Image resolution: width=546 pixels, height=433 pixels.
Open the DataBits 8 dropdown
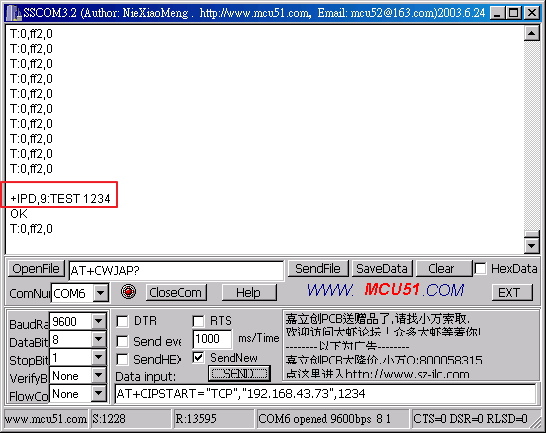tap(99, 339)
